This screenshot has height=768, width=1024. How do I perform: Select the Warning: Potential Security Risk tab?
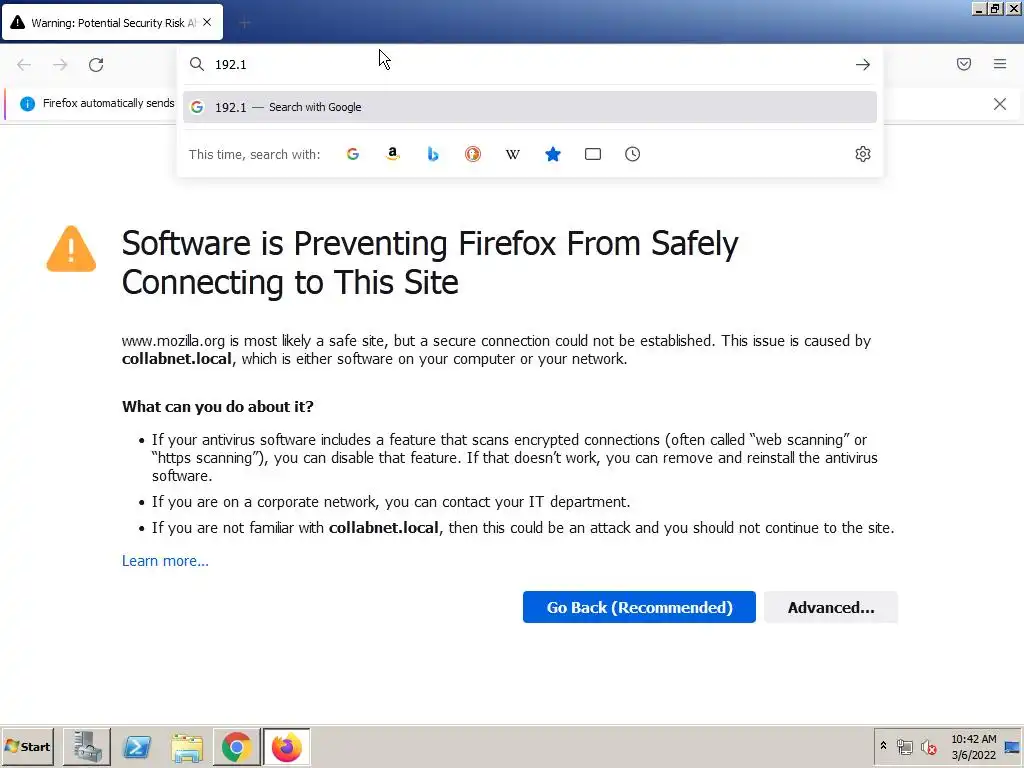112,23
